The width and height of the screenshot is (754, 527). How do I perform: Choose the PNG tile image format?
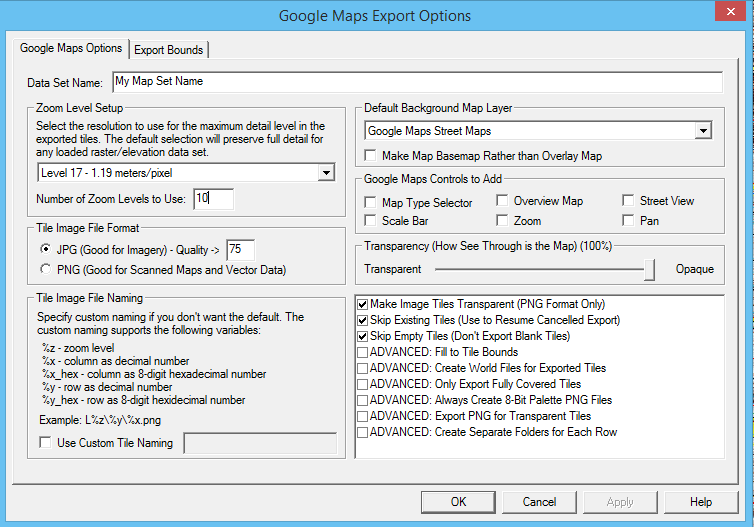pos(46,268)
